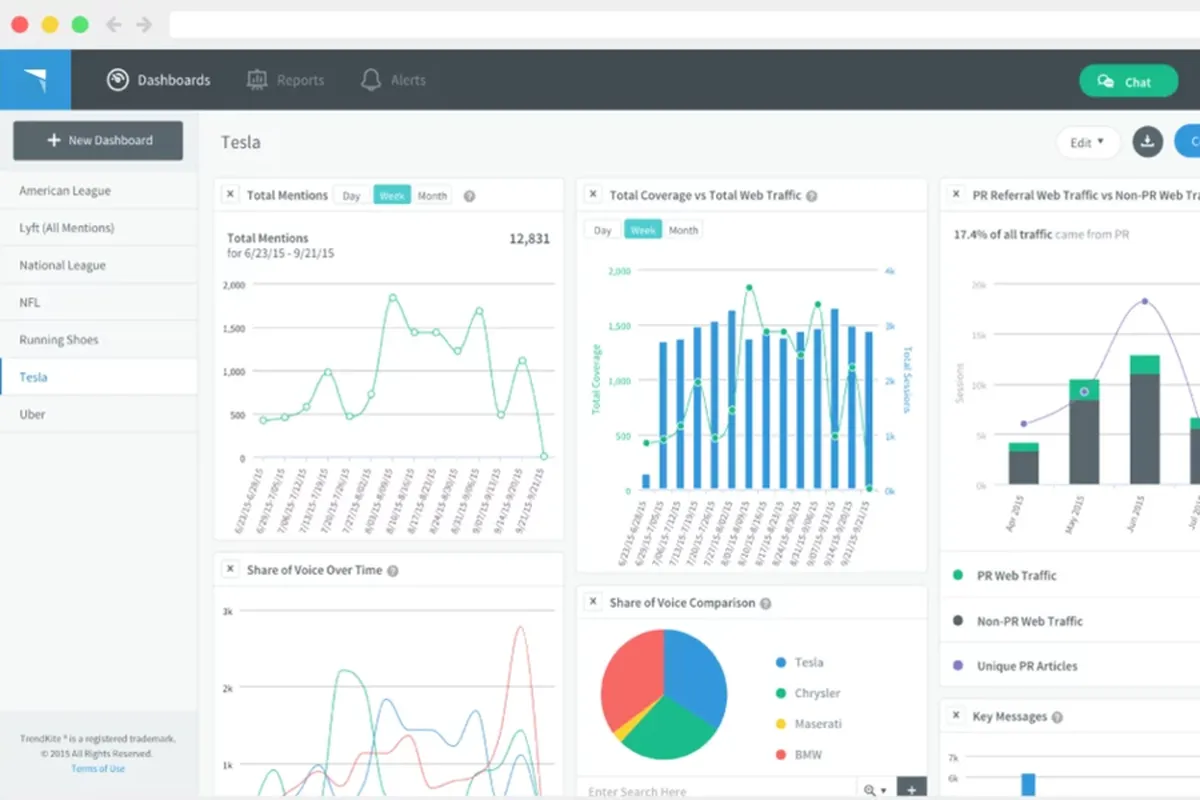Click the Tesla dashboard title heading

pyautogui.click(x=241, y=142)
